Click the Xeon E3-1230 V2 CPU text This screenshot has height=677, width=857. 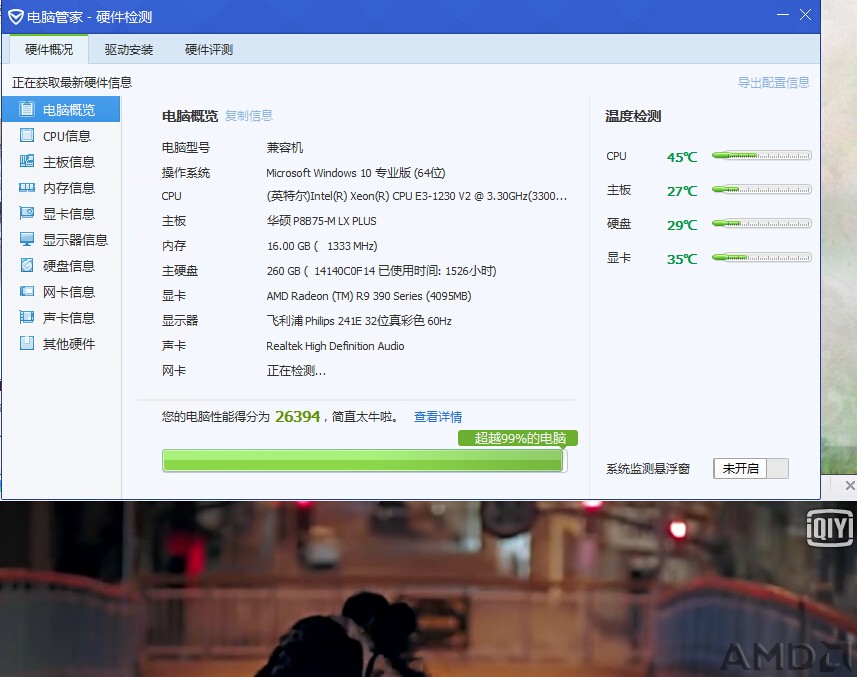pos(416,196)
